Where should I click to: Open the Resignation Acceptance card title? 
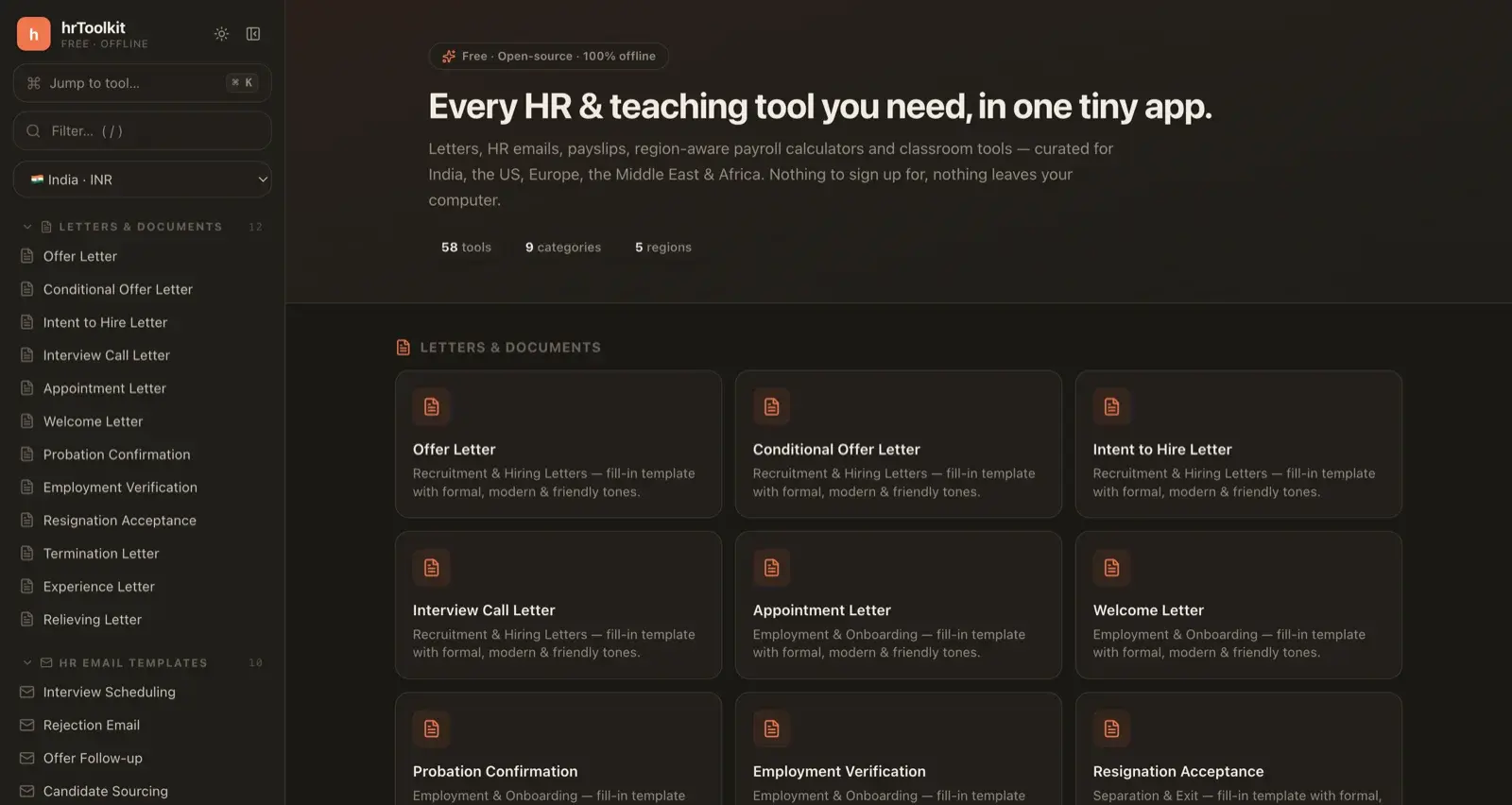click(1178, 772)
